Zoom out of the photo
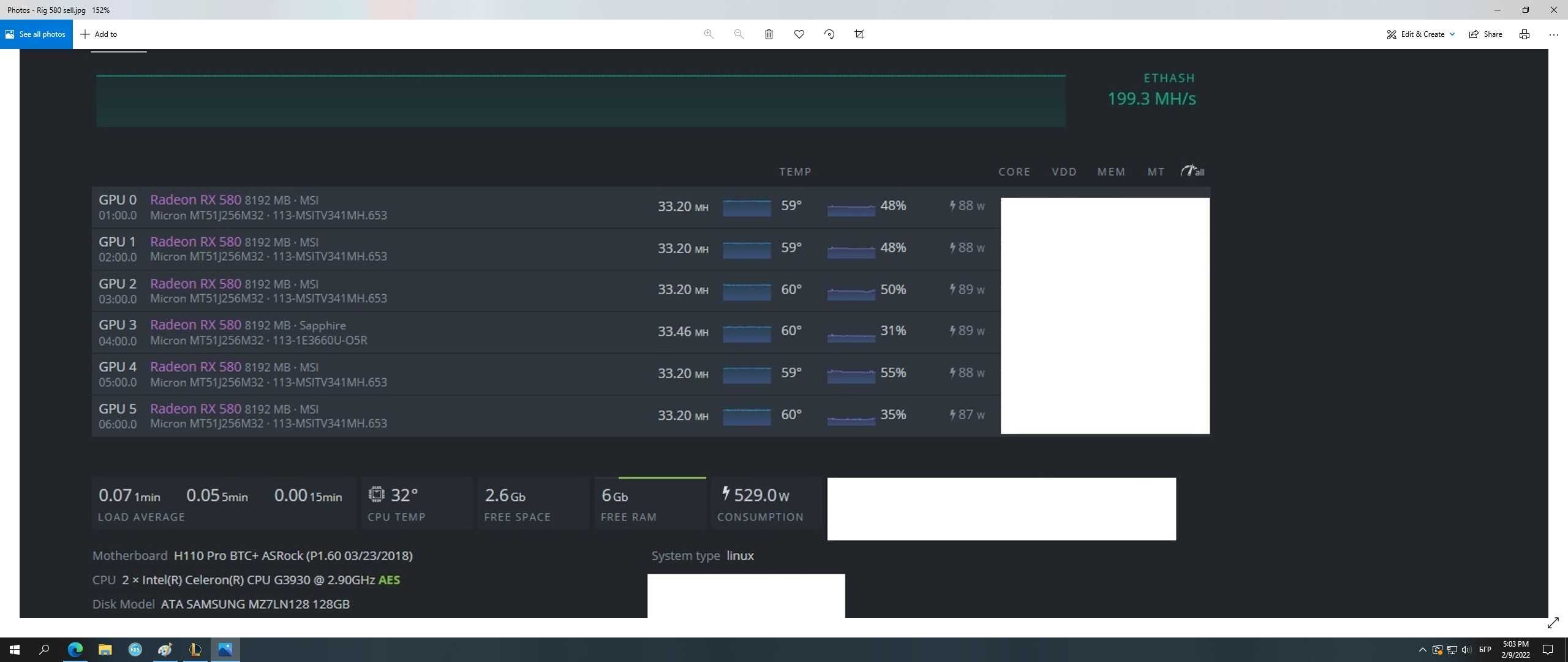This screenshot has height=662, width=1568. tap(739, 34)
